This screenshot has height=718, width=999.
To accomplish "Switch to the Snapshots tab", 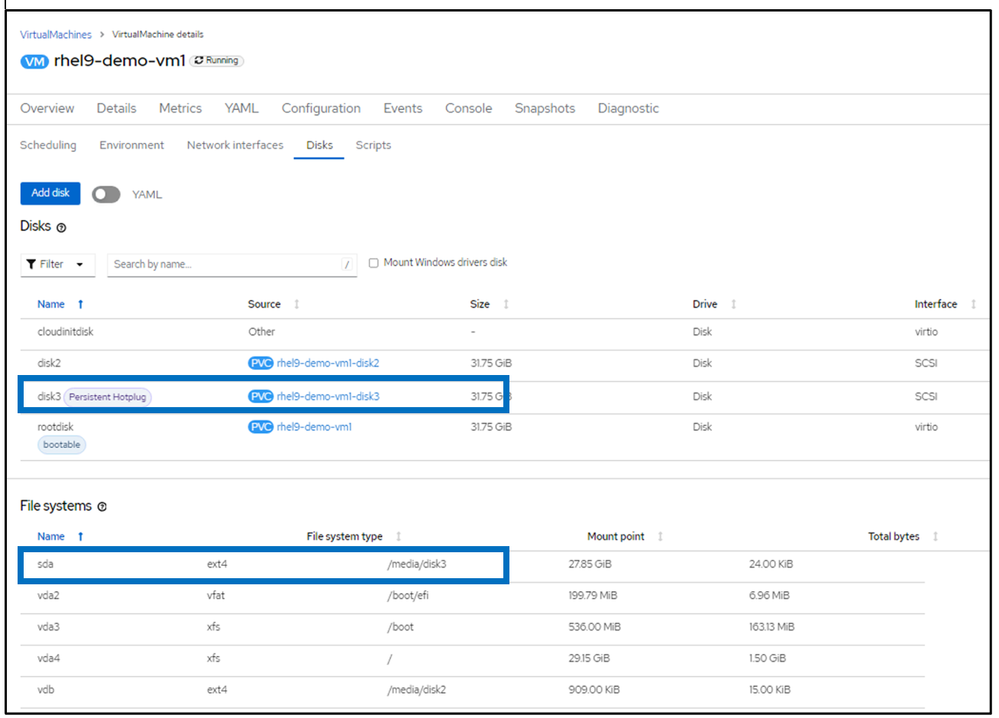I will (x=544, y=108).
